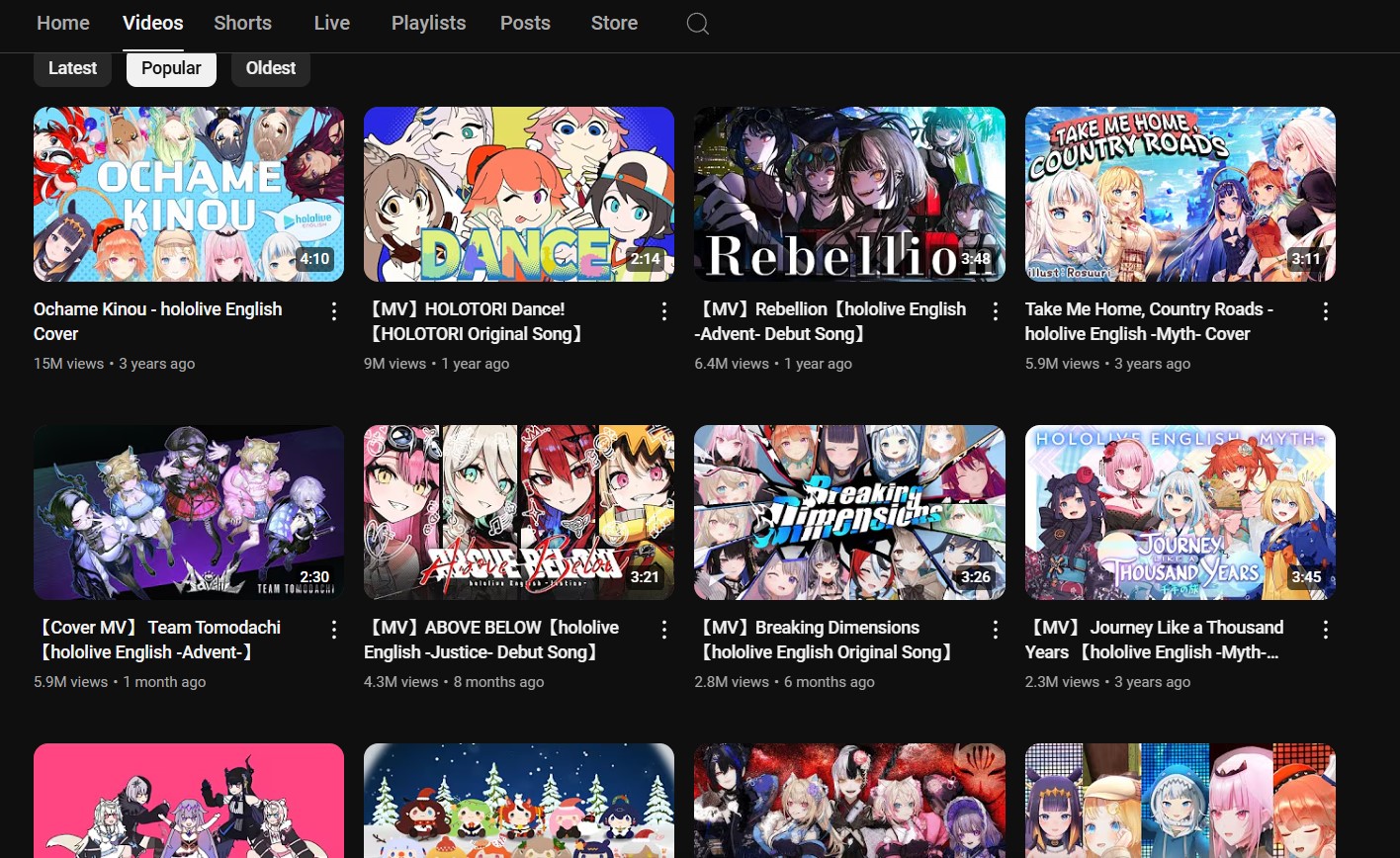Open more options for ABOVE BELOW video
The image size is (1400, 858).
[x=664, y=630]
